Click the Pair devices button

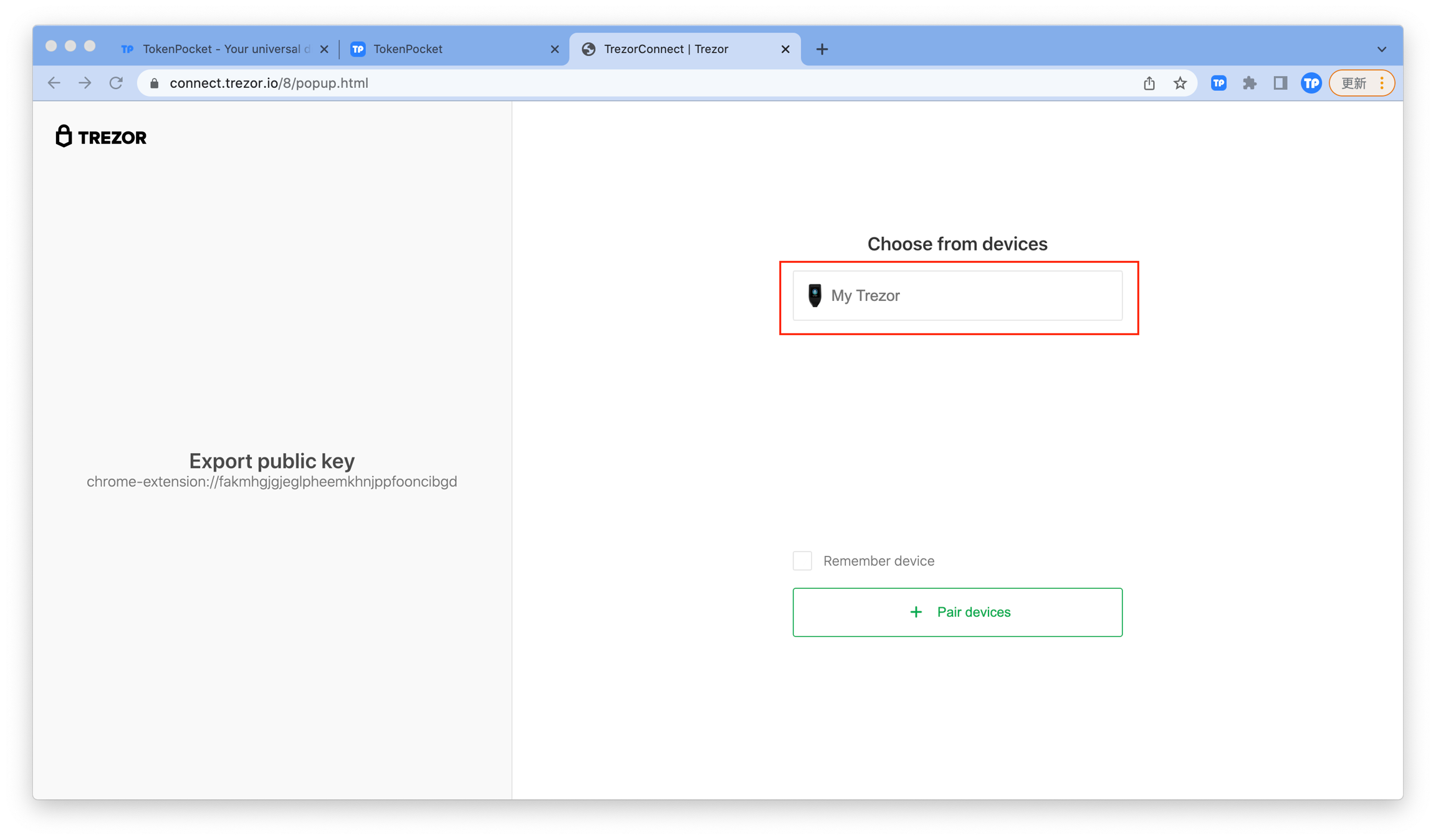[957, 612]
